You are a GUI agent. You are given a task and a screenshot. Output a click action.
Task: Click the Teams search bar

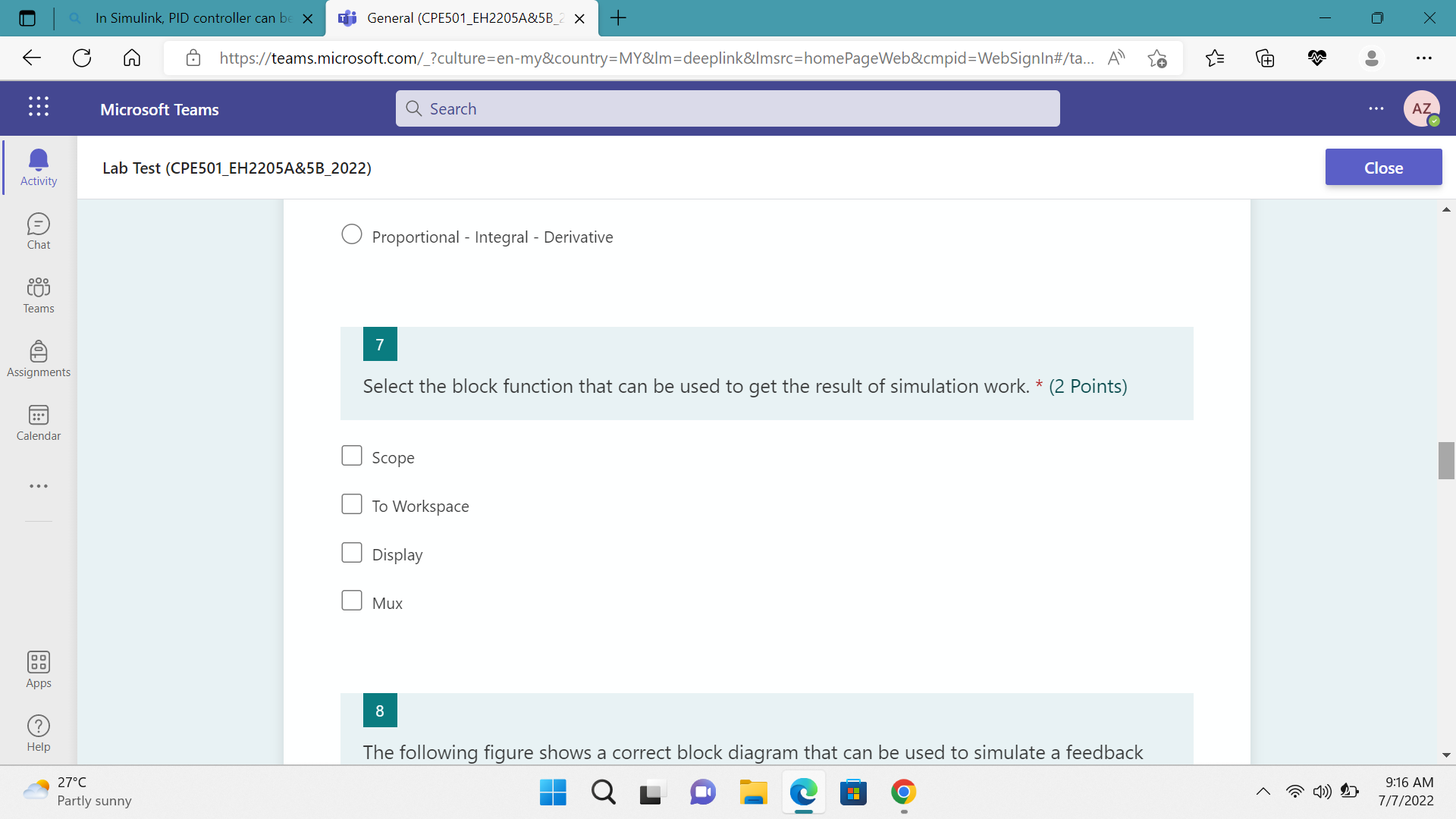(727, 108)
